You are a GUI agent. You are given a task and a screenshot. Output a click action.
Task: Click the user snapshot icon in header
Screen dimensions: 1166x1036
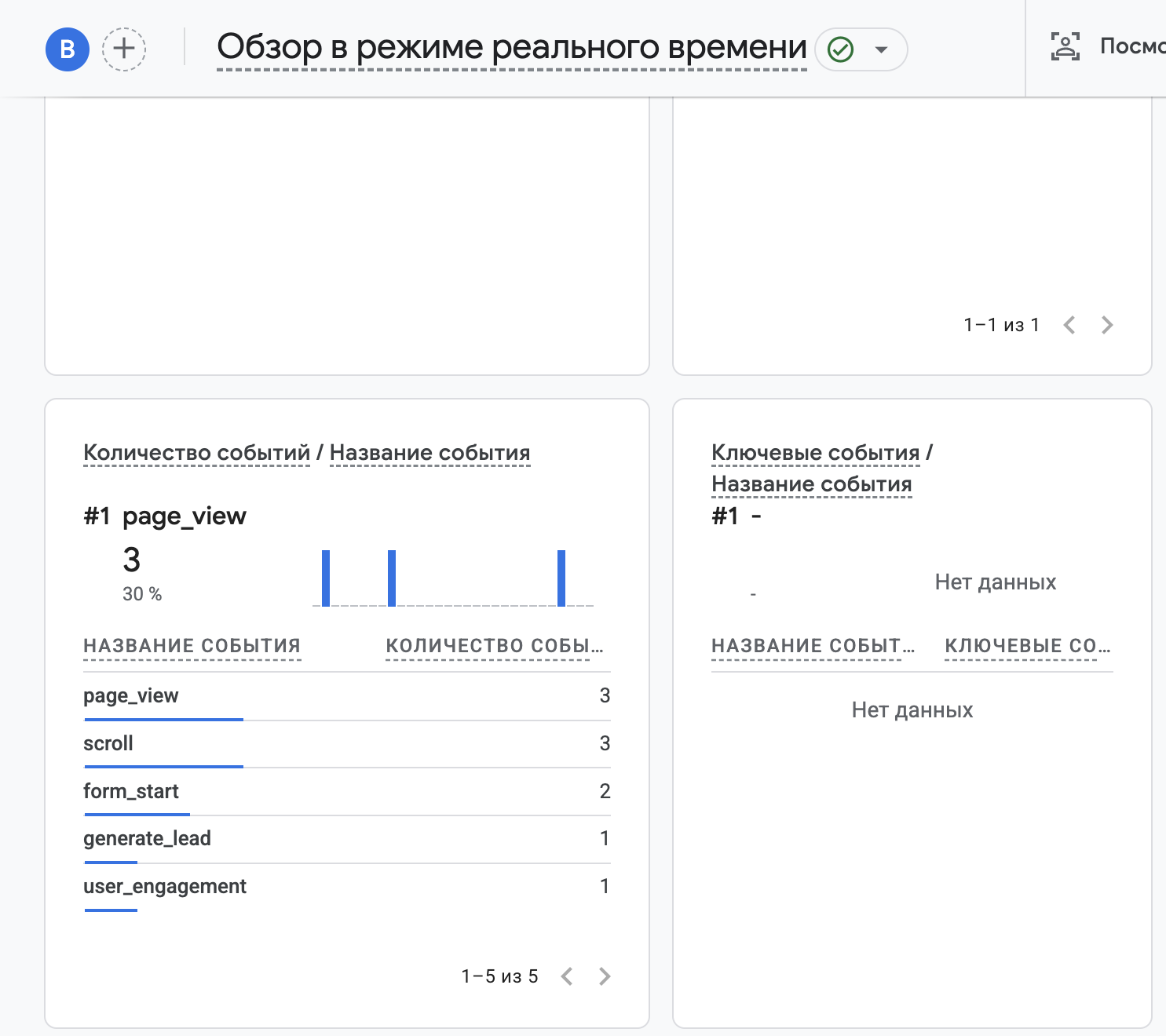pyautogui.click(x=1065, y=46)
